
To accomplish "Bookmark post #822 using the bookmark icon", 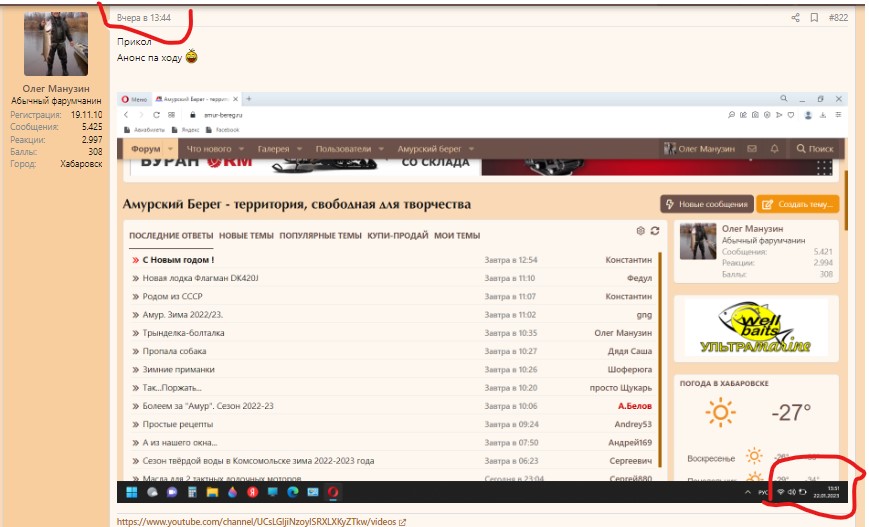I will [814, 17].
